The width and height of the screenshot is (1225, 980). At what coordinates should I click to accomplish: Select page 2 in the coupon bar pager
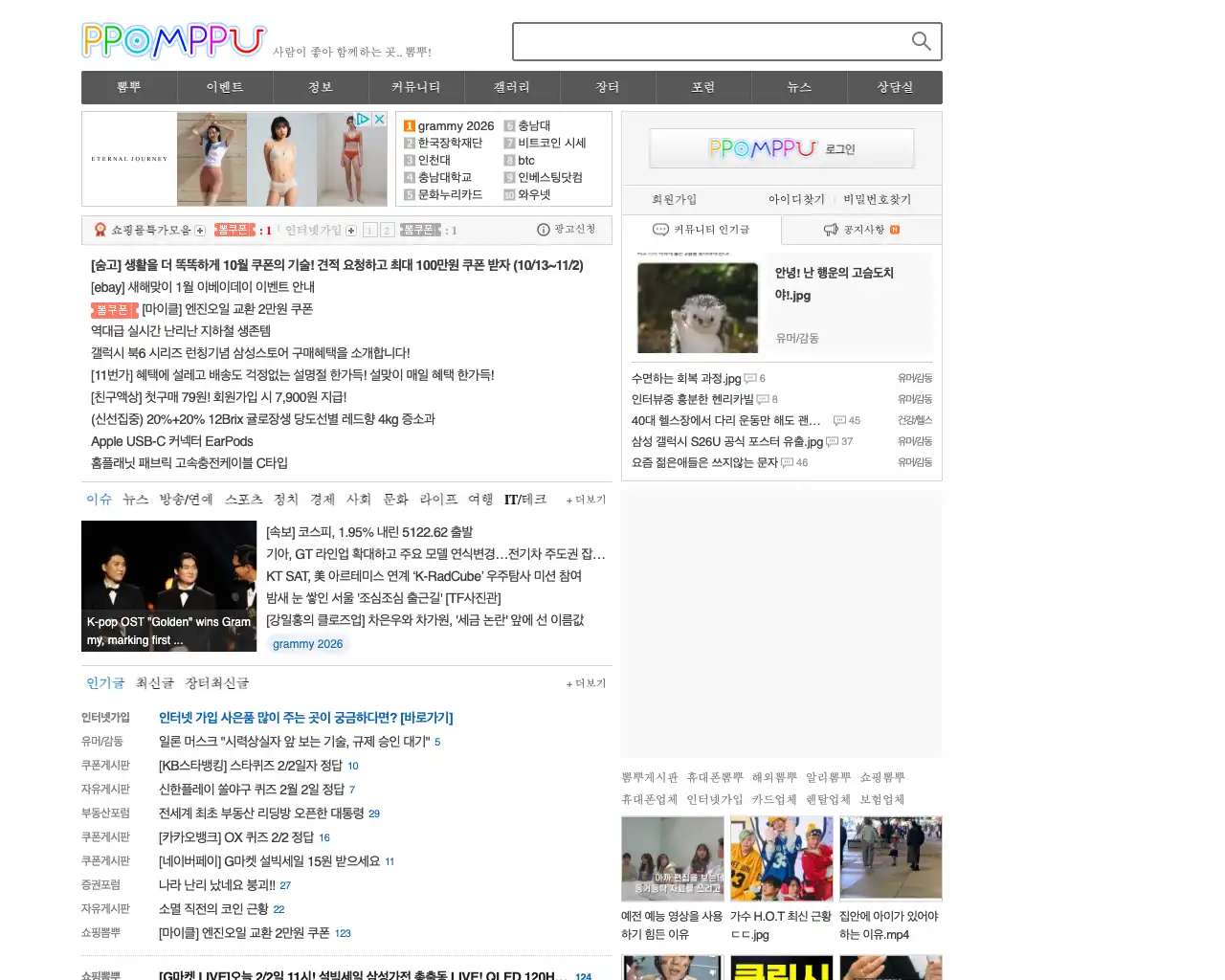(386, 230)
